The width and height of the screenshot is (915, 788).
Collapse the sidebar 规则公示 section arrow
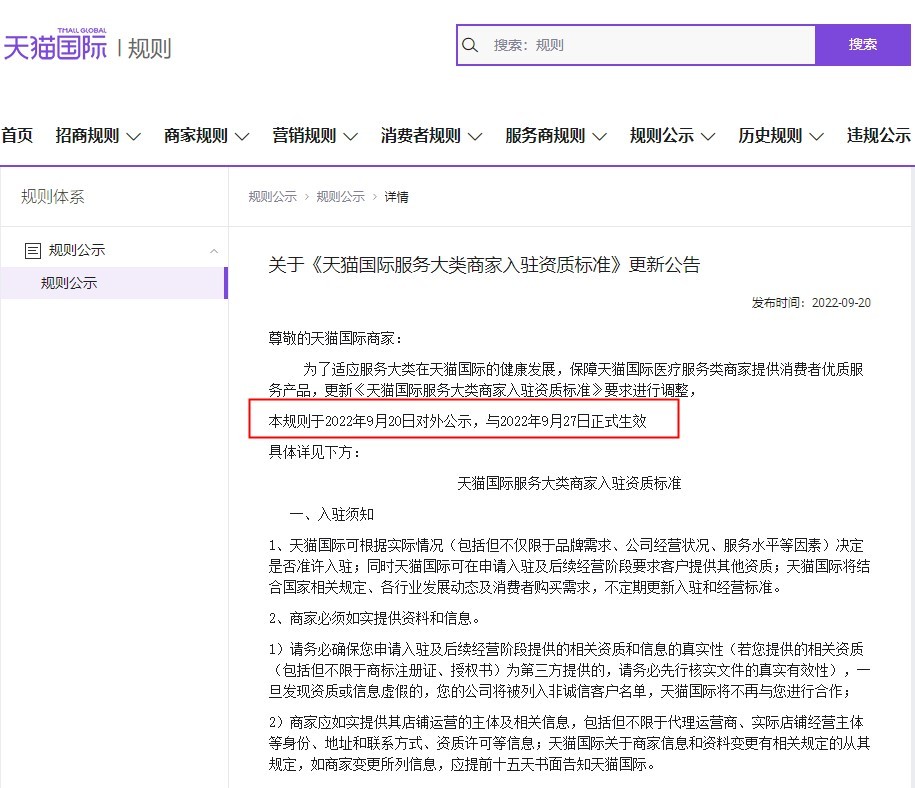click(x=214, y=251)
